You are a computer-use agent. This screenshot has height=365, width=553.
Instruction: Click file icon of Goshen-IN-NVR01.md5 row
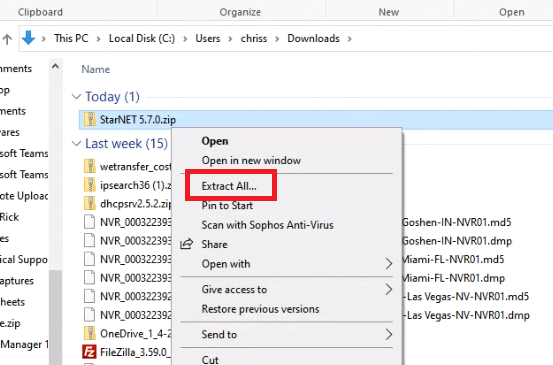pyautogui.click(x=90, y=222)
